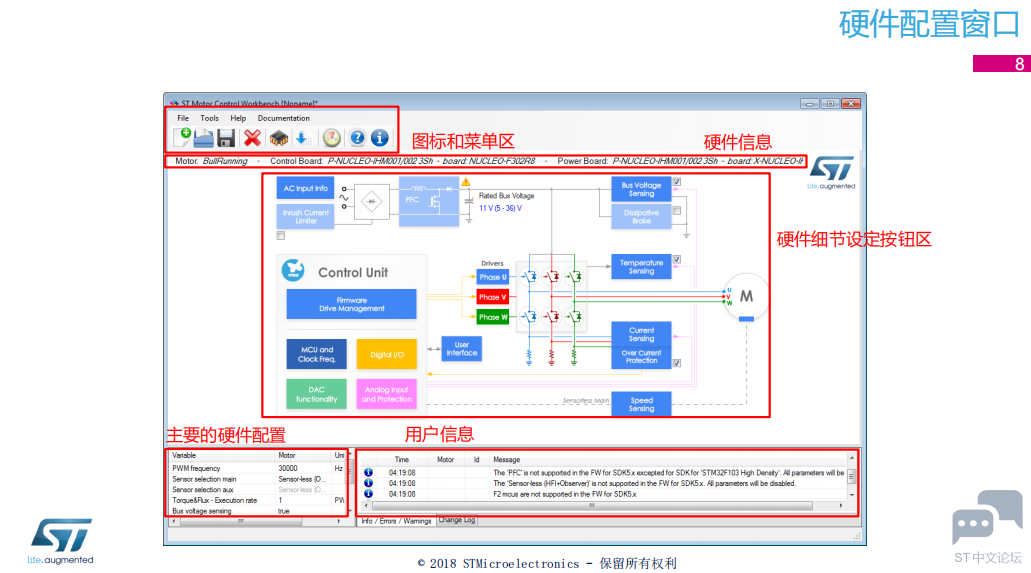
Task: Select the Sensor selection main row
Action: 257,479
